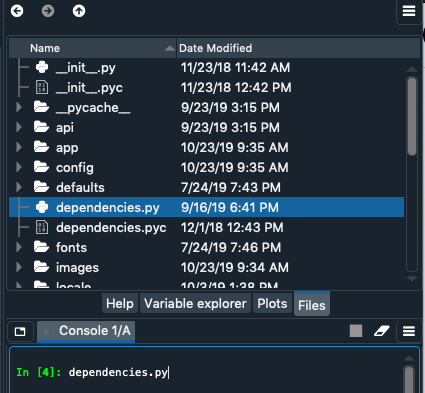Image resolution: width=425 pixels, height=393 pixels.
Task: Click the file list vertical scrollbar thumb
Action: (412, 116)
